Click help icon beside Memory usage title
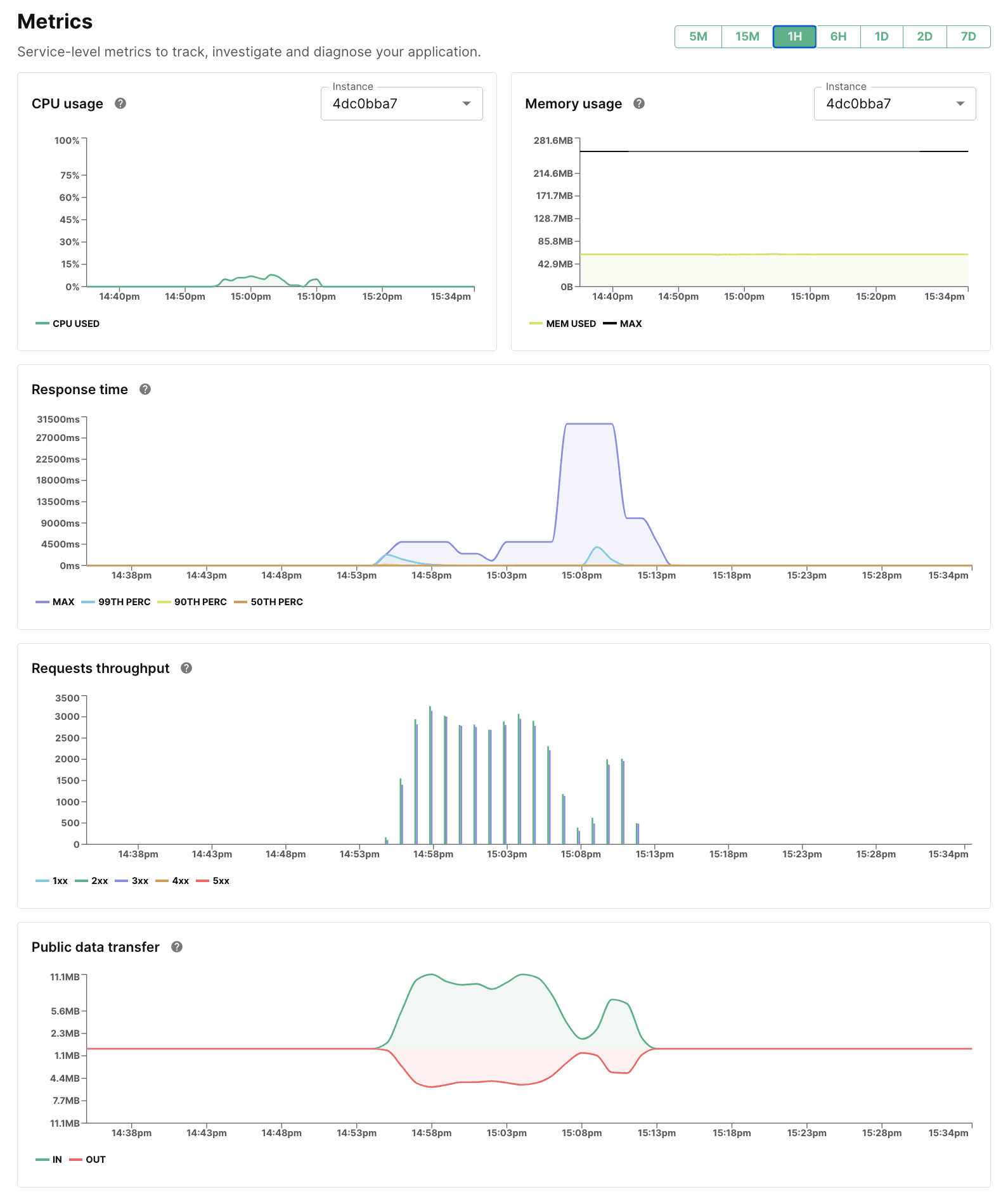 [639, 103]
